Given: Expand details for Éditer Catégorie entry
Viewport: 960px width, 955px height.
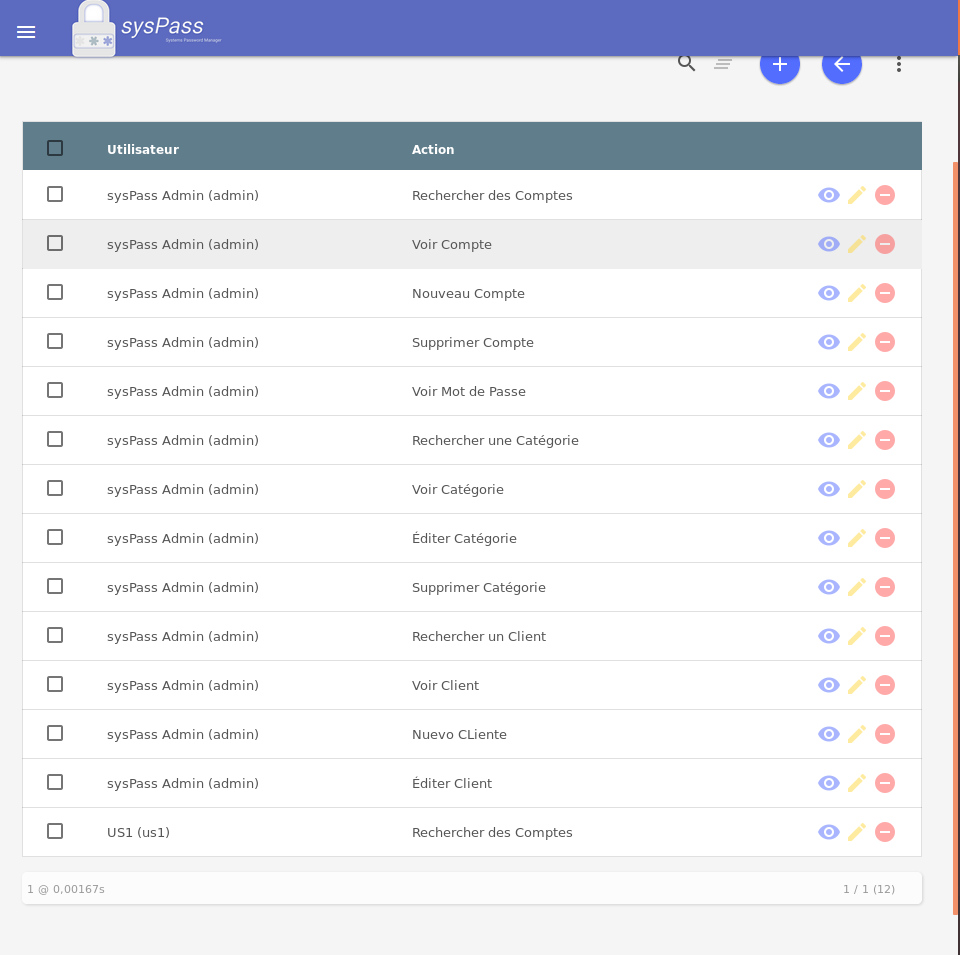Looking at the screenshot, I should point(829,538).
